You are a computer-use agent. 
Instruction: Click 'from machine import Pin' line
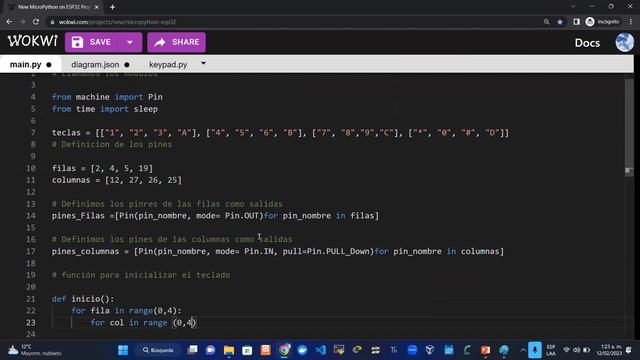point(107,97)
